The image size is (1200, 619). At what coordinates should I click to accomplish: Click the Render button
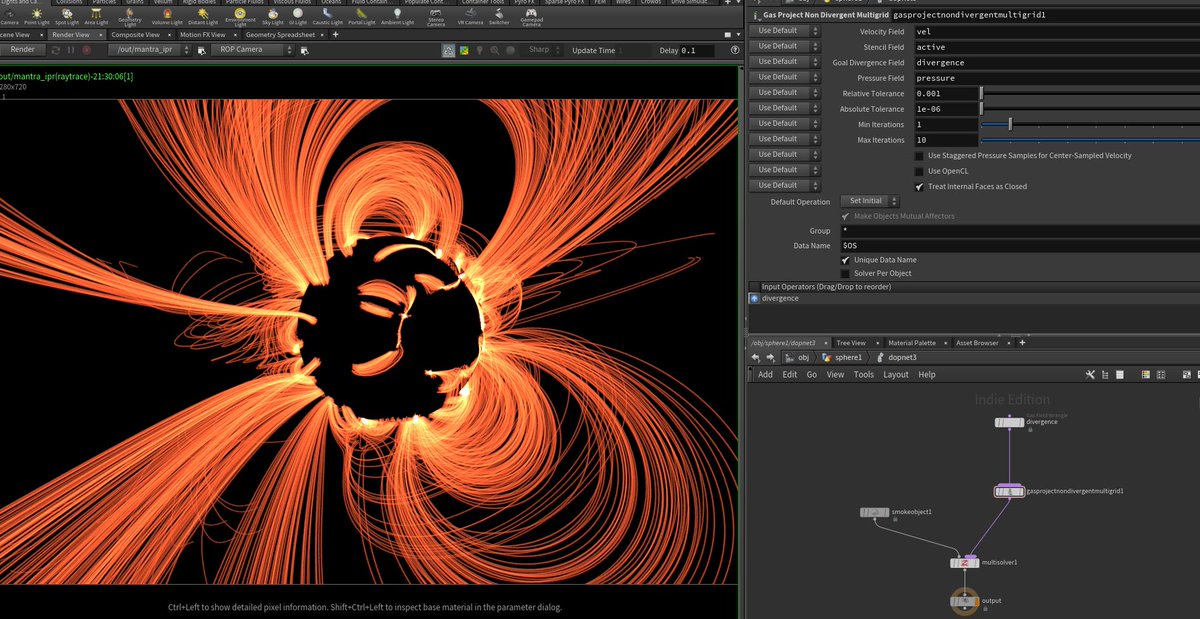tap(22, 49)
